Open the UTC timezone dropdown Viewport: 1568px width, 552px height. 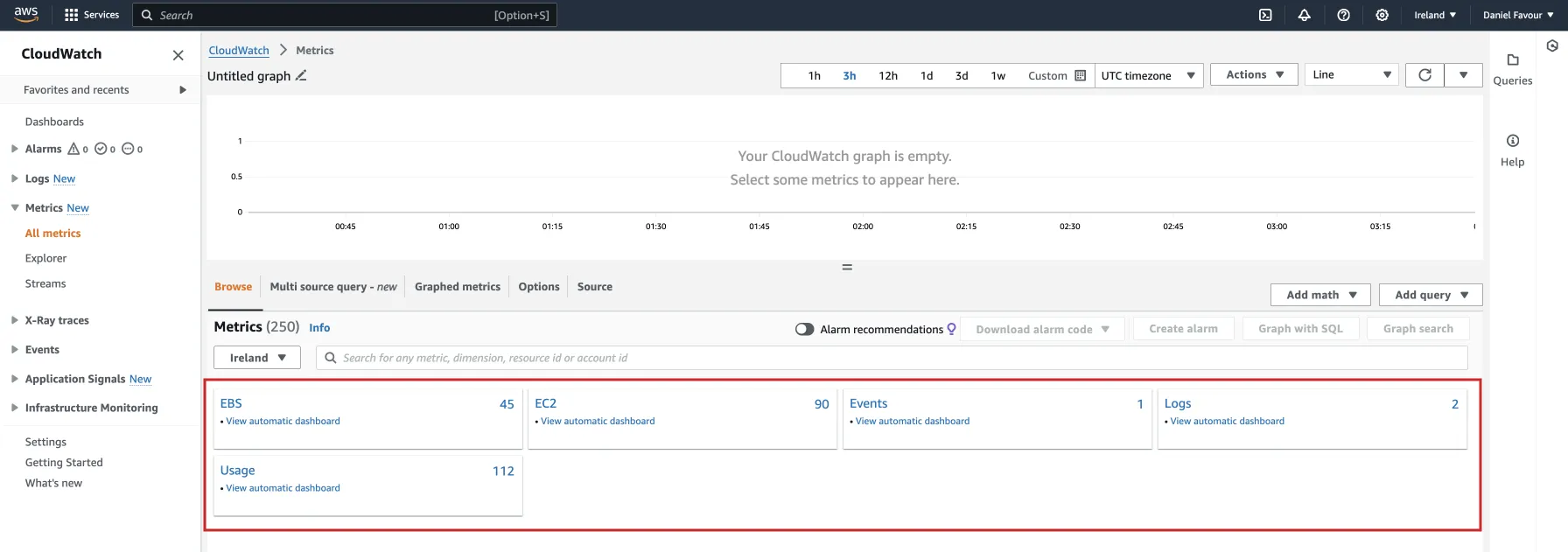(x=1148, y=75)
